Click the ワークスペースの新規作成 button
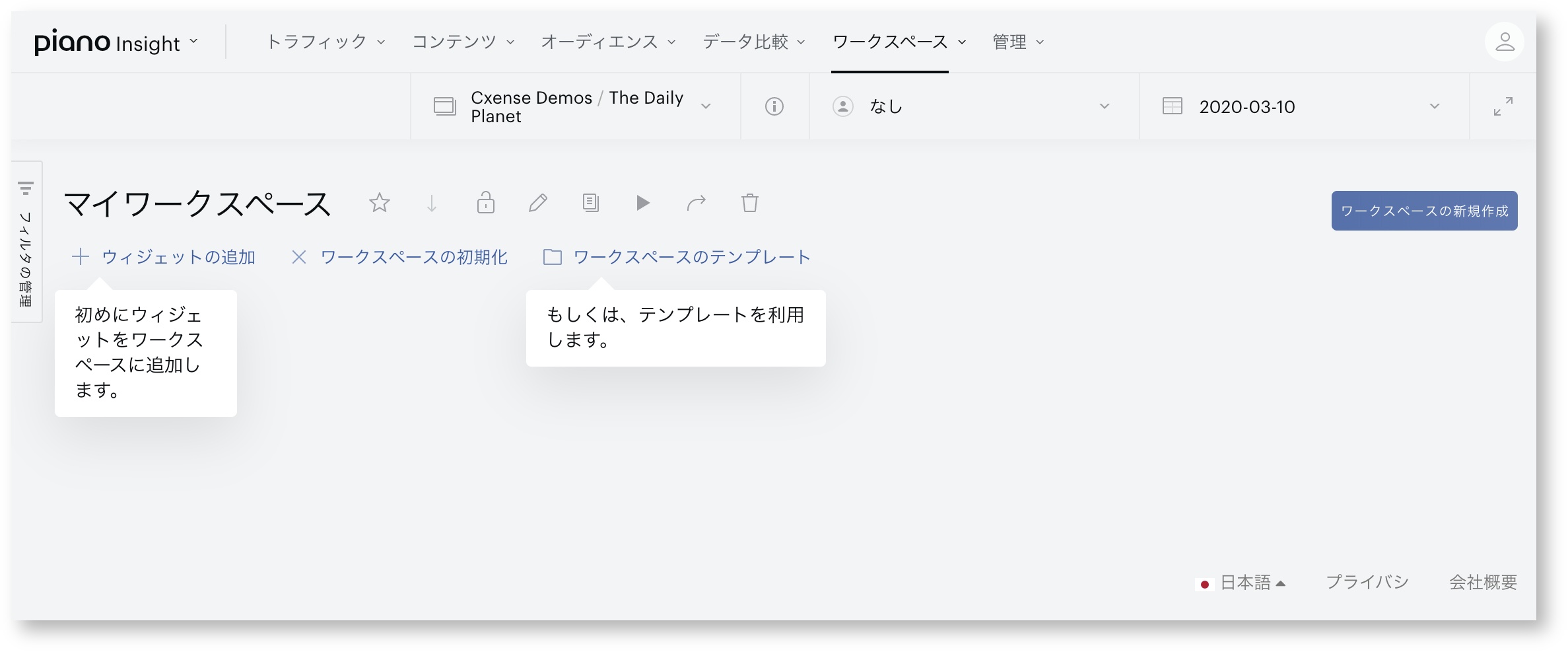 click(x=1424, y=211)
